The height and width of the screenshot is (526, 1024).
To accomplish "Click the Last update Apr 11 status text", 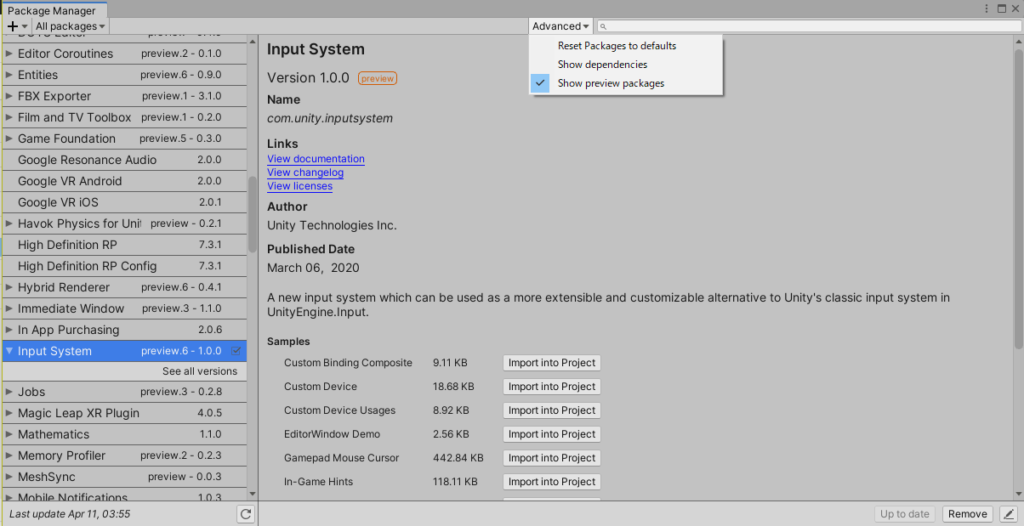I will pyautogui.click(x=70, y=514).
